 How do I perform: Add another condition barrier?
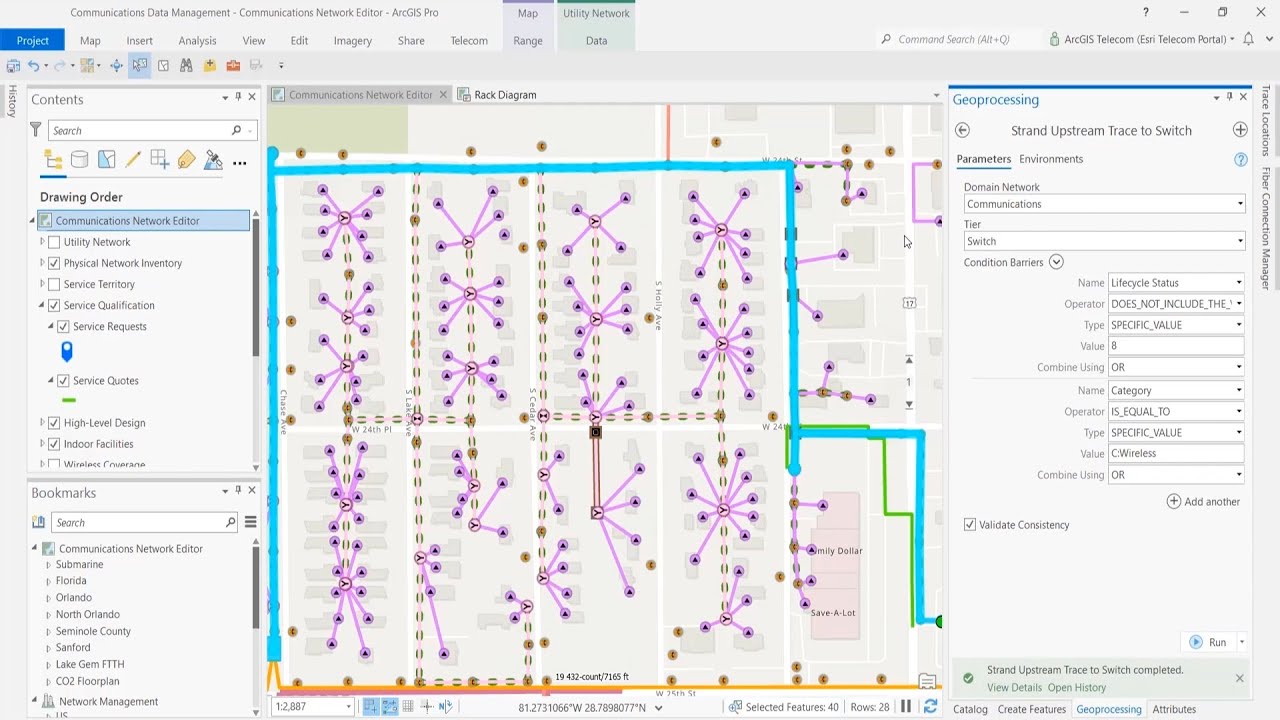[x=1204, y=501]
